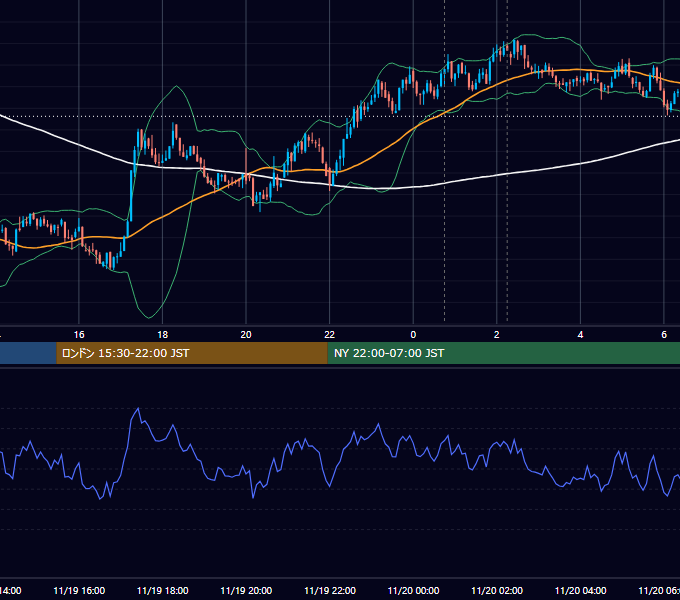Click the 2 hour label on price chart axis
The height and width of the screenshot is (600, 680).
click(x=497, y=335)
